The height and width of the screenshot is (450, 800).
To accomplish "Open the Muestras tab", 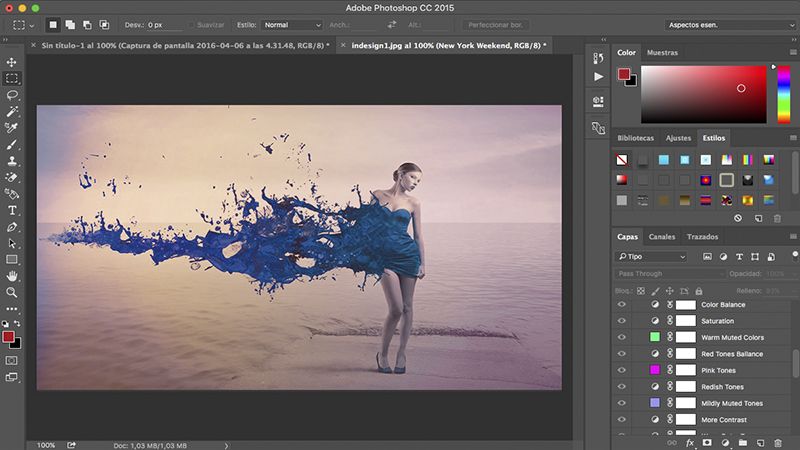I will click(x=662, y=52).
